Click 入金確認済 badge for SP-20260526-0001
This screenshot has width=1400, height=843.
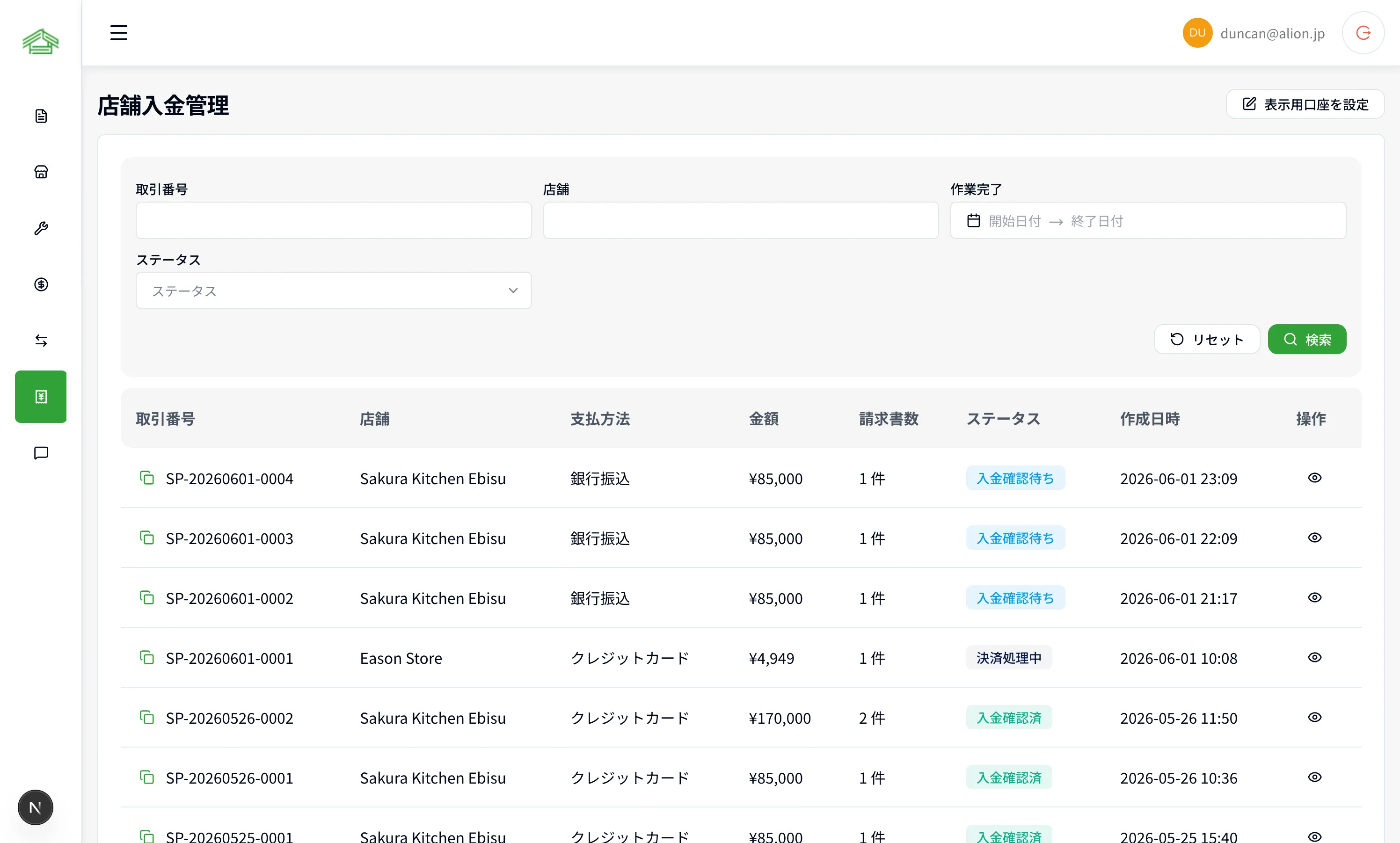click(1008, 777)
